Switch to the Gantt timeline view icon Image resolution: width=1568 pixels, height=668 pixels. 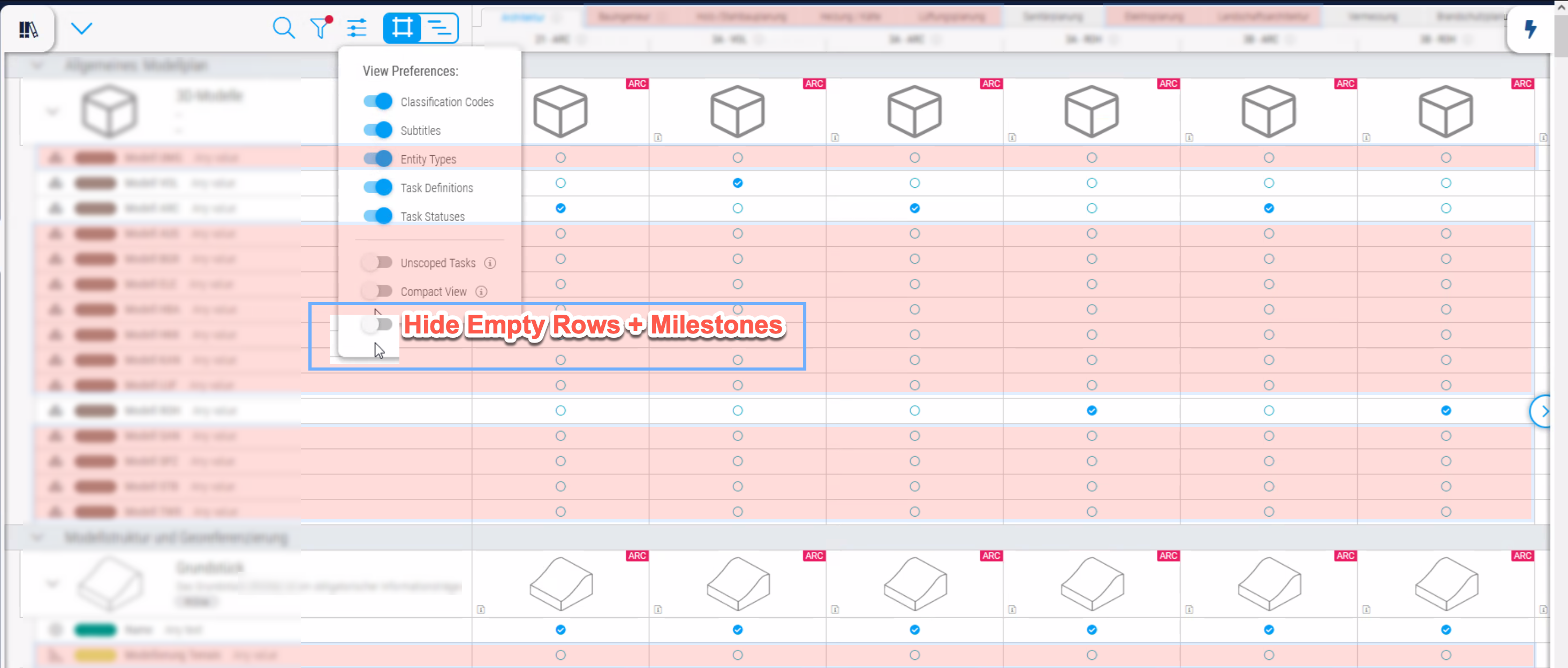pyautogui.click(x=440, y=28)
